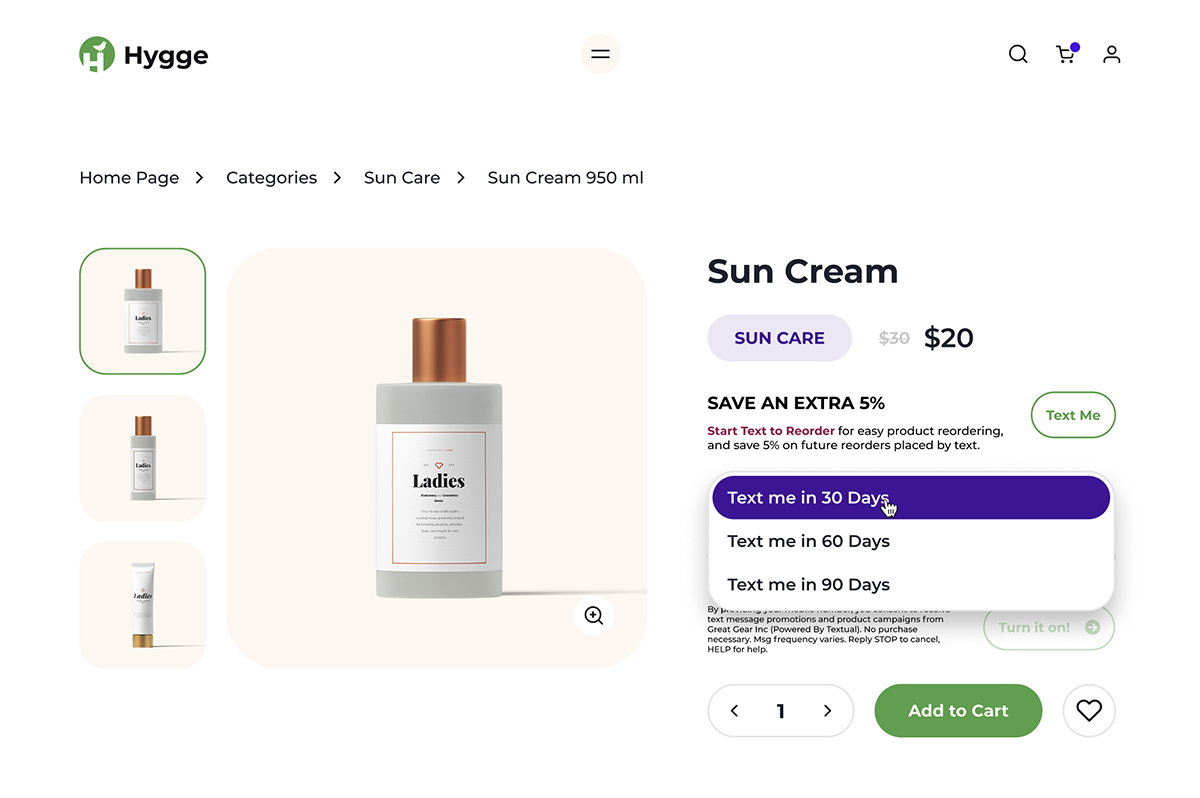Go to Home Page breadcrumb
This screenshot has height=798, width=1200.
click(129, 178)
